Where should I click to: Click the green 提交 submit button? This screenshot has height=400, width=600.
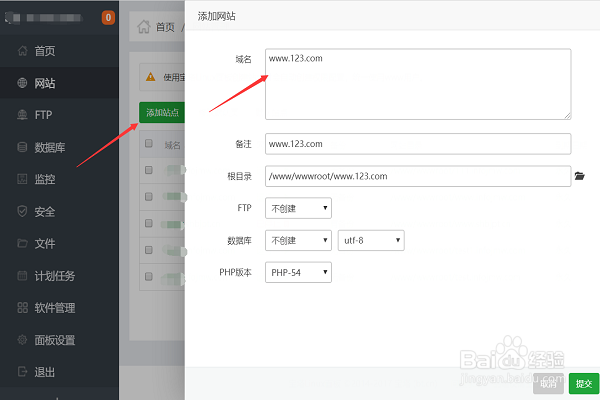tap(584, 384)
